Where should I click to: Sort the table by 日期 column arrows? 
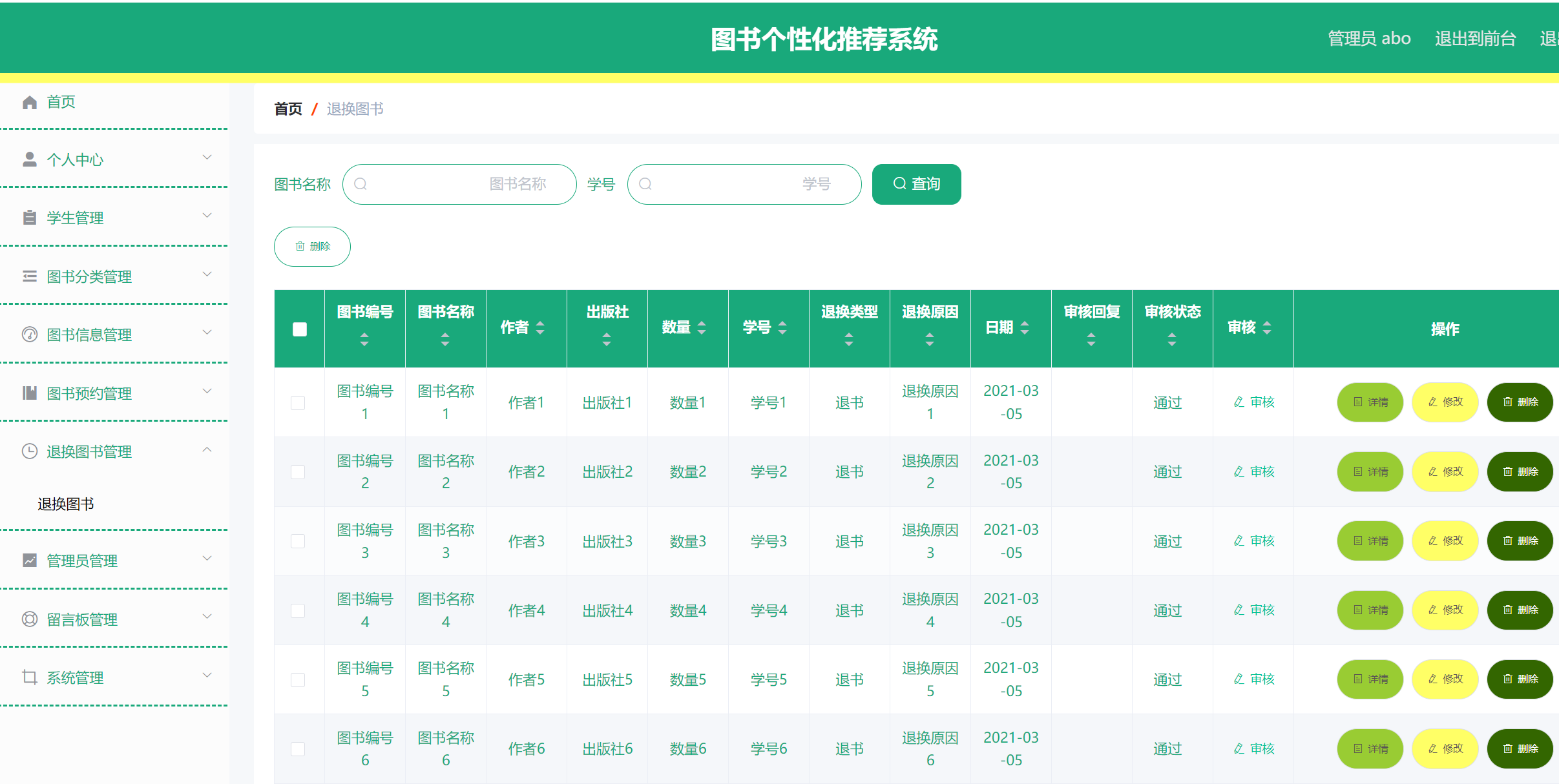click(1025, 329)
